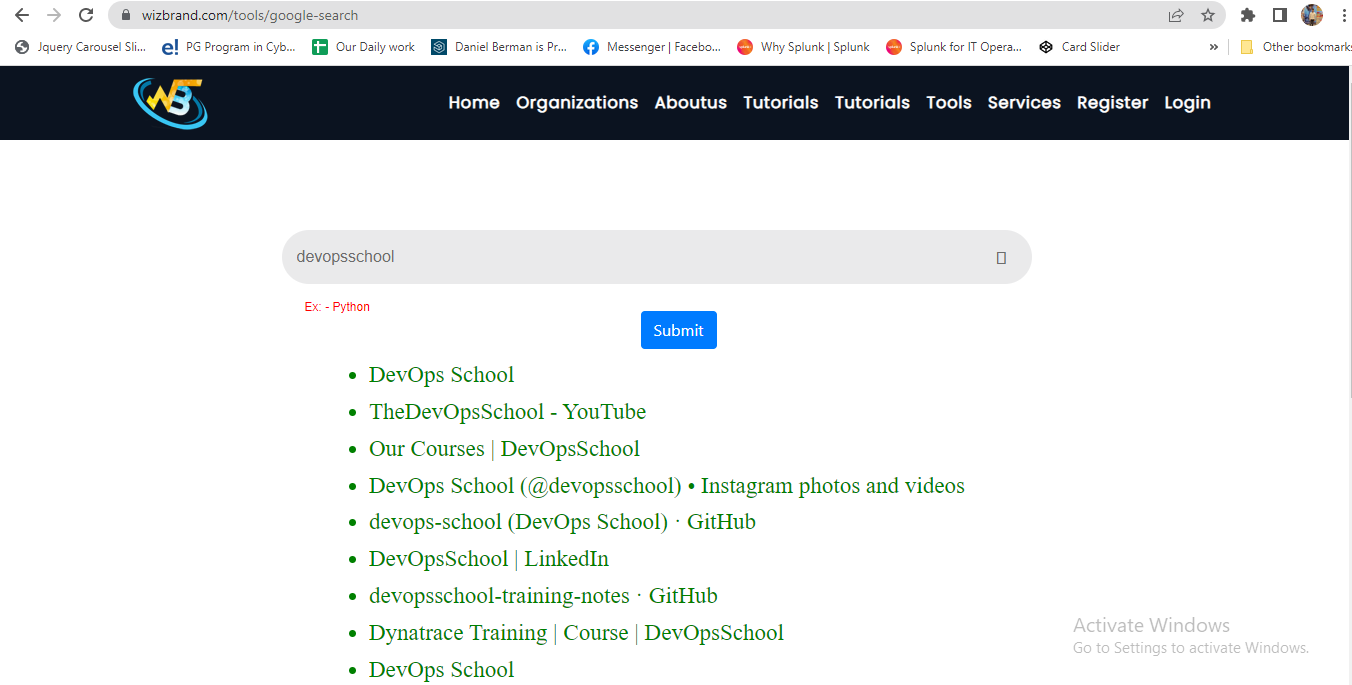1352x685 pixels.
Task: Open Register nav item
Action: pos(1113,102)
